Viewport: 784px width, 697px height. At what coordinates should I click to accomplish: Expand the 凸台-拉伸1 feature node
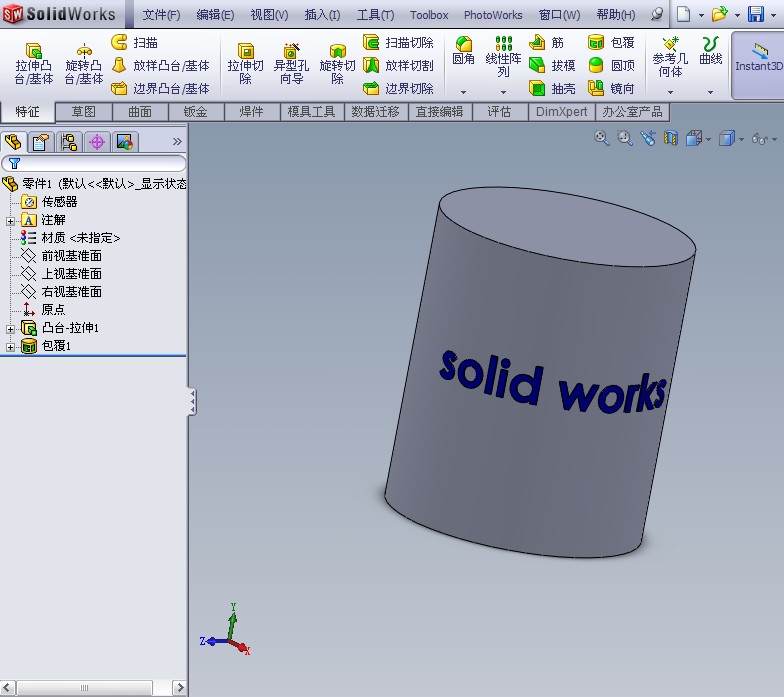(10, 329)
